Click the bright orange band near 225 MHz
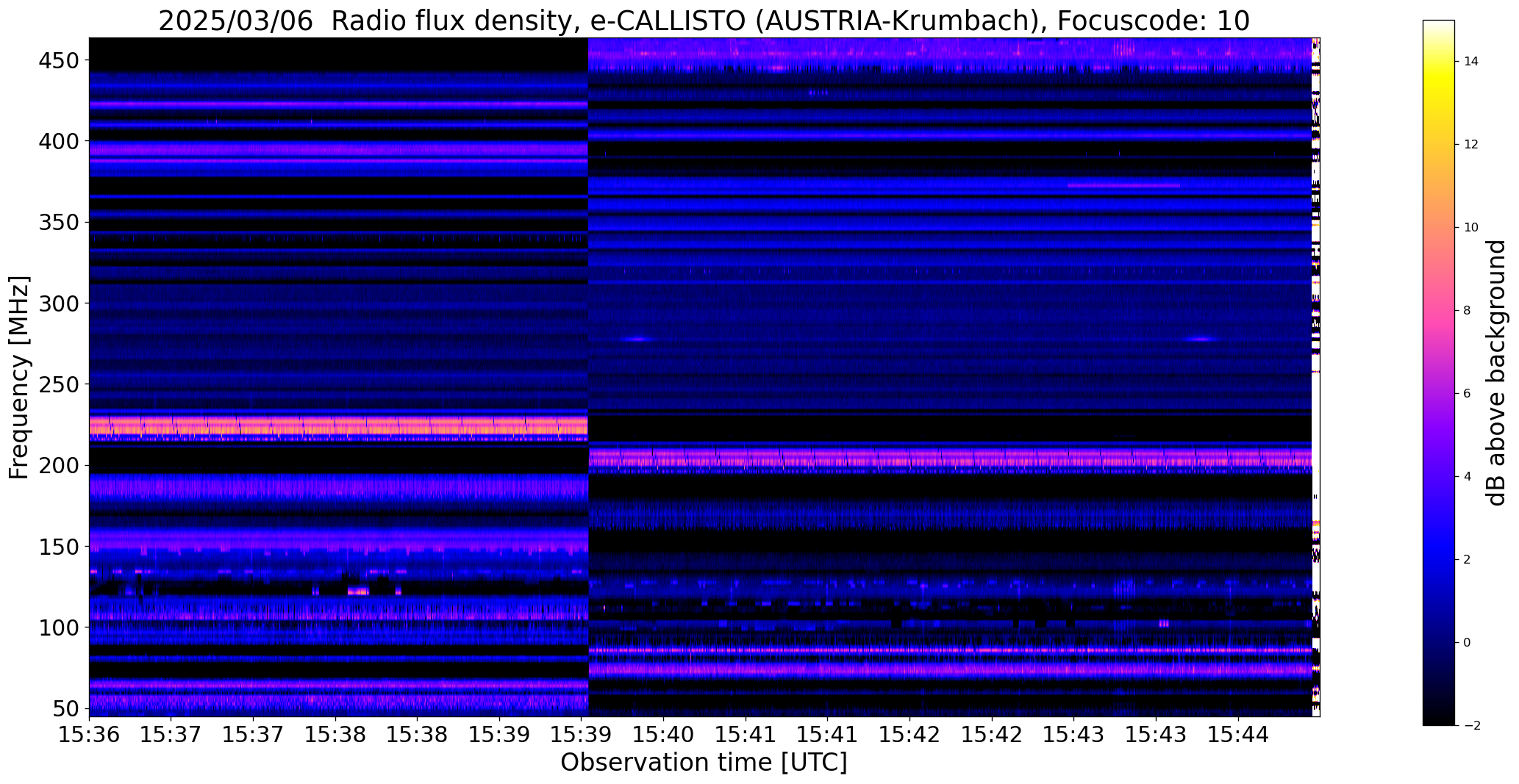 pos(338,427)
